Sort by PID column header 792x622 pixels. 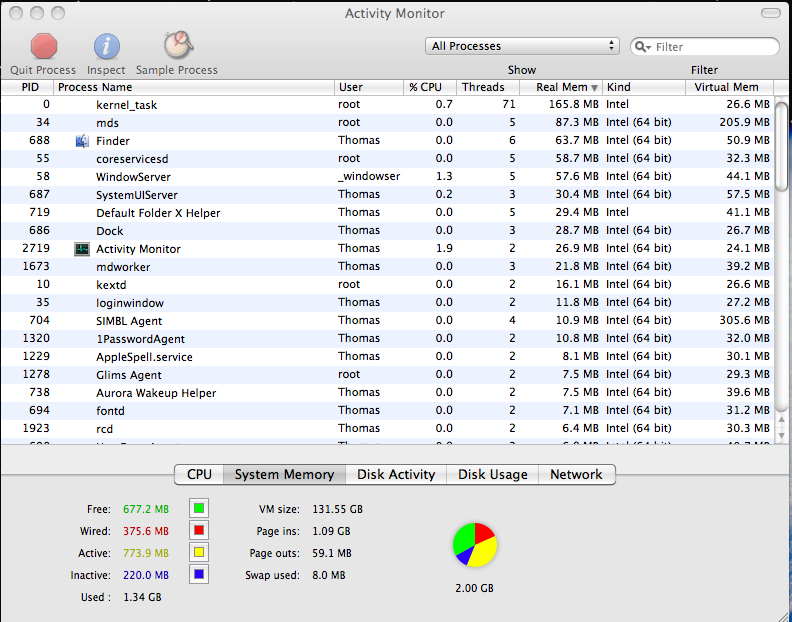tap(27, 87)
